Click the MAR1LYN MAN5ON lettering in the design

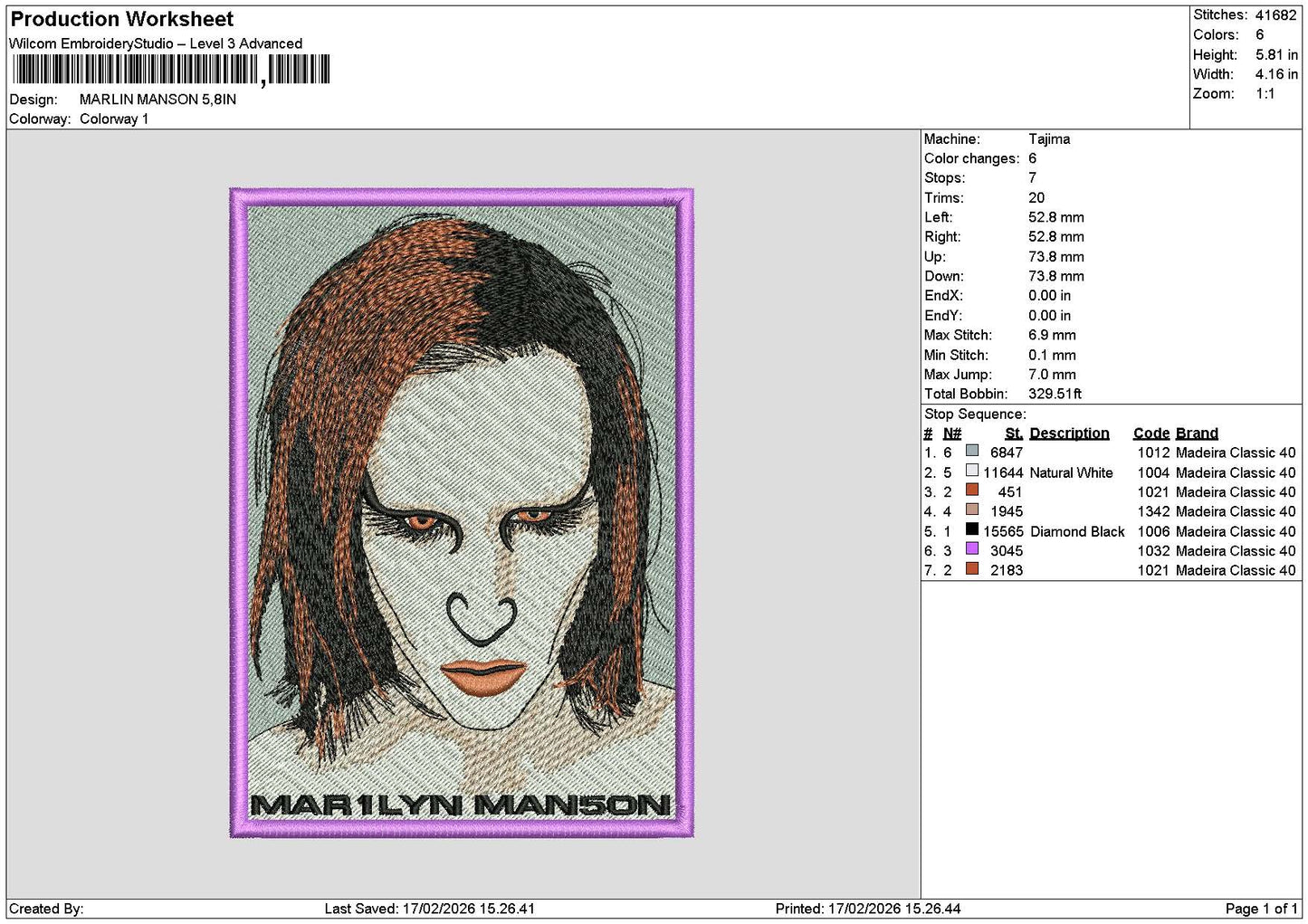click(x=460, y=805)
